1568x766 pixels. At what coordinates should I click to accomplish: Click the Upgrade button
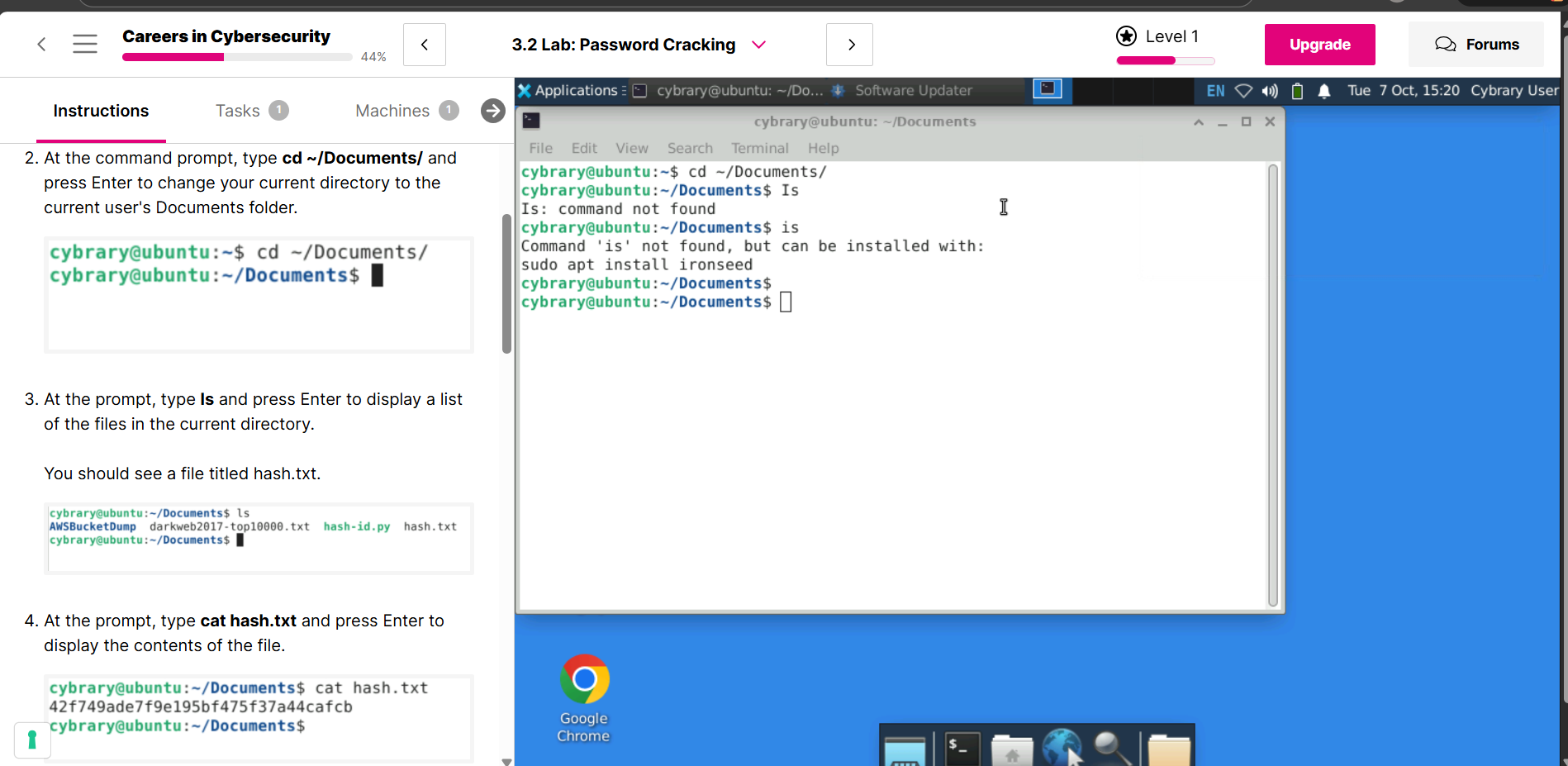[1319, 45]
